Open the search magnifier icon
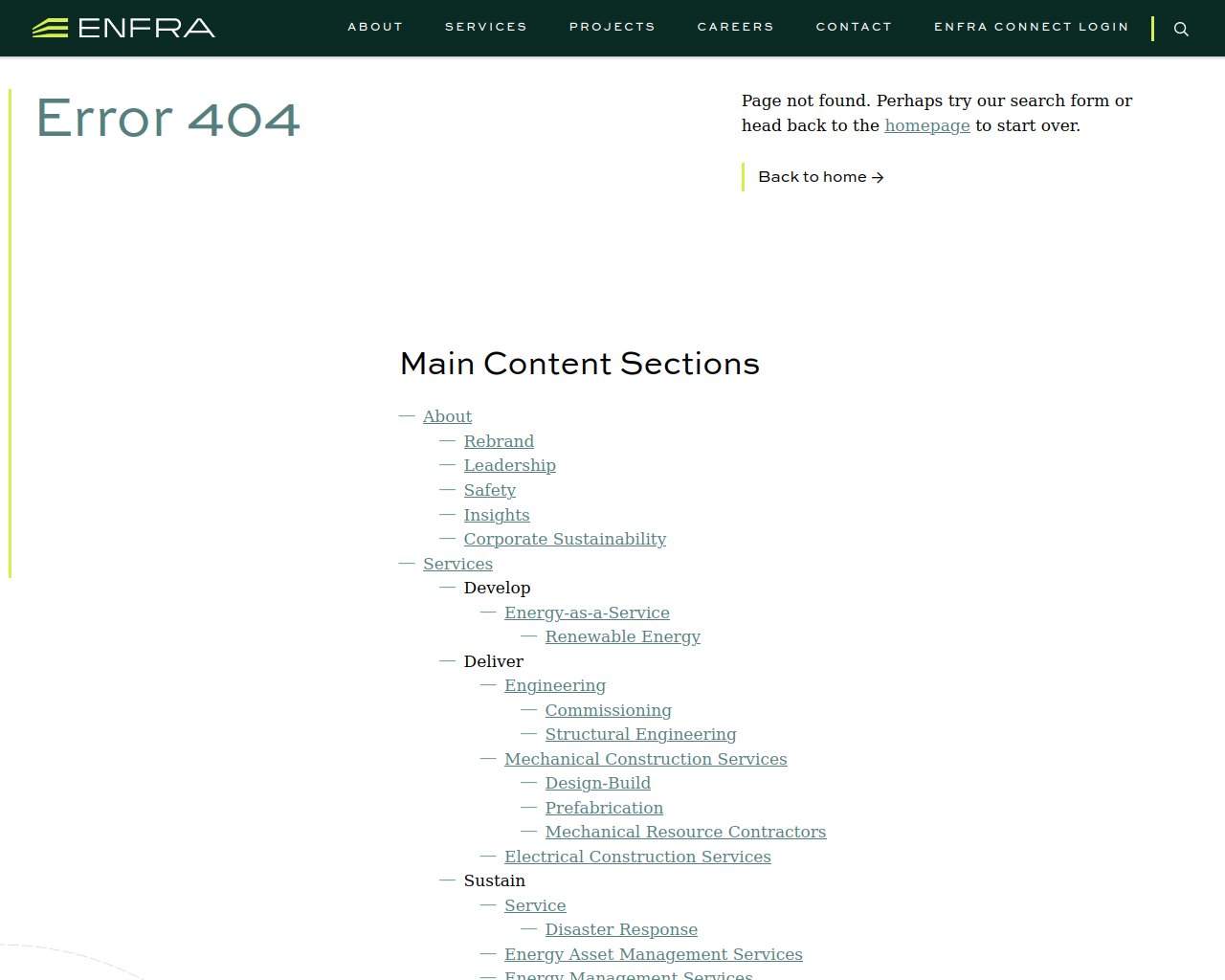The width and height of the screenshot is (1225, 980). (1181, 29)
